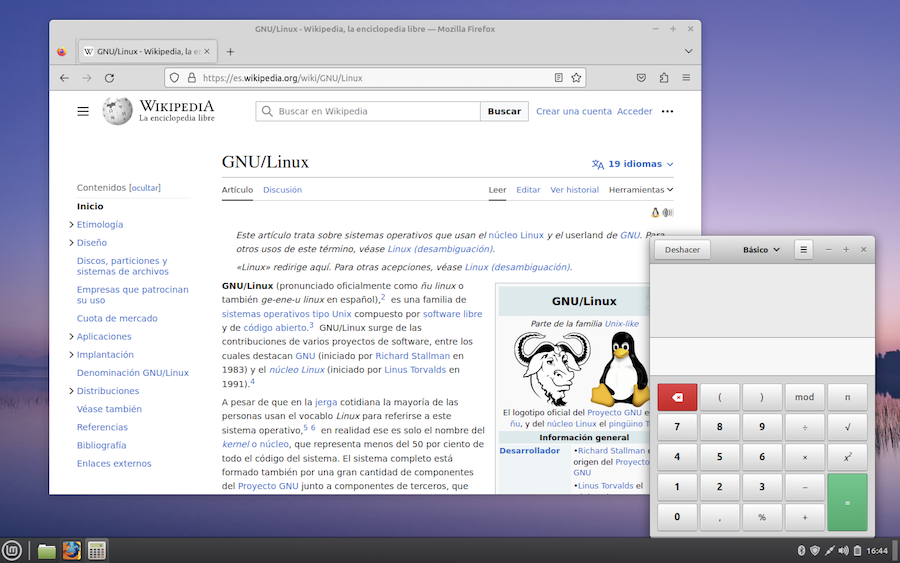Click the calculator backspace key

click(677, 397)
